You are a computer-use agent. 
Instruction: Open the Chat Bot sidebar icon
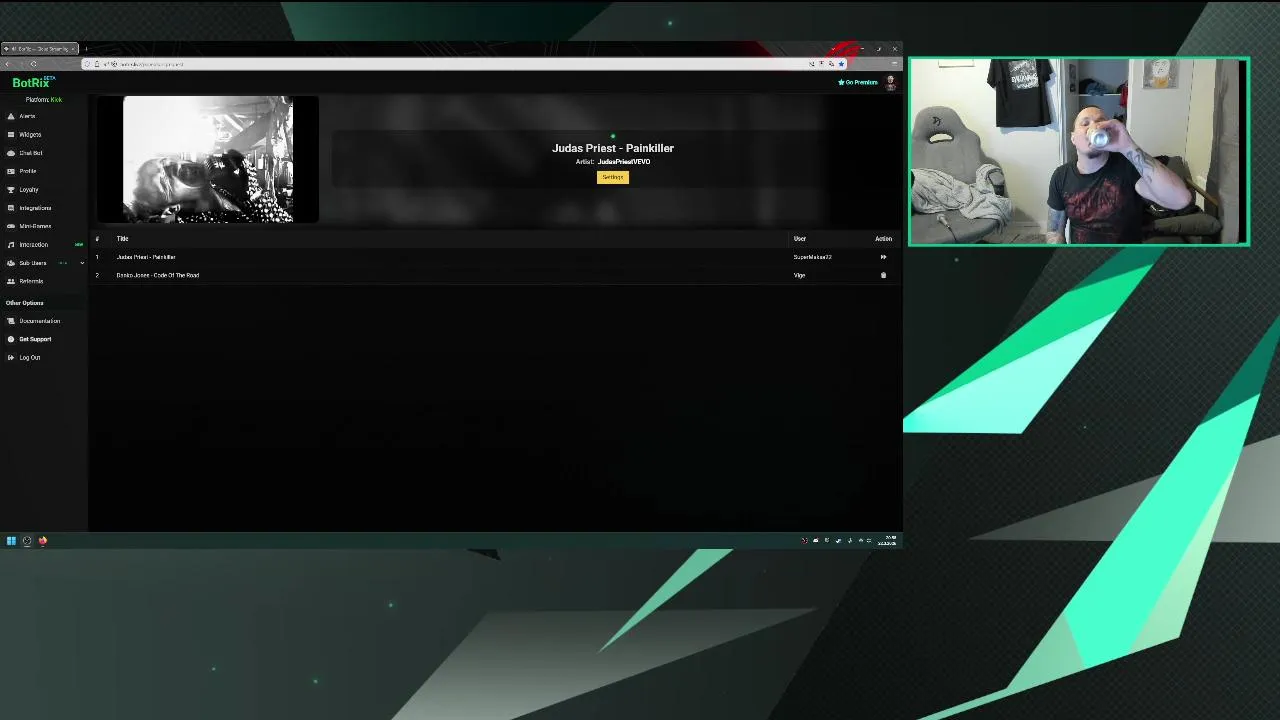click(x=11, y=153)
